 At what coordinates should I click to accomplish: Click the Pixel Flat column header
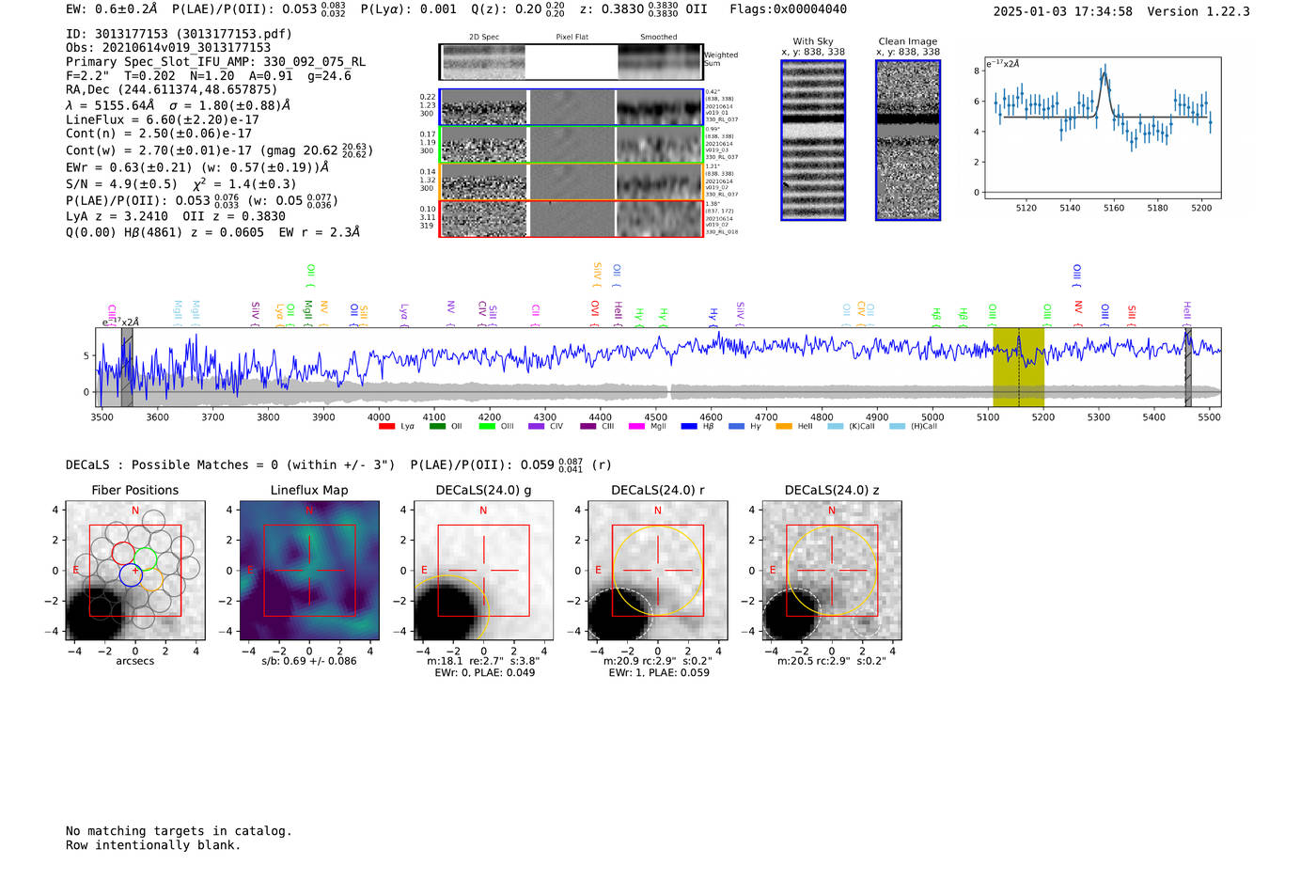click(x=572, y=38)
